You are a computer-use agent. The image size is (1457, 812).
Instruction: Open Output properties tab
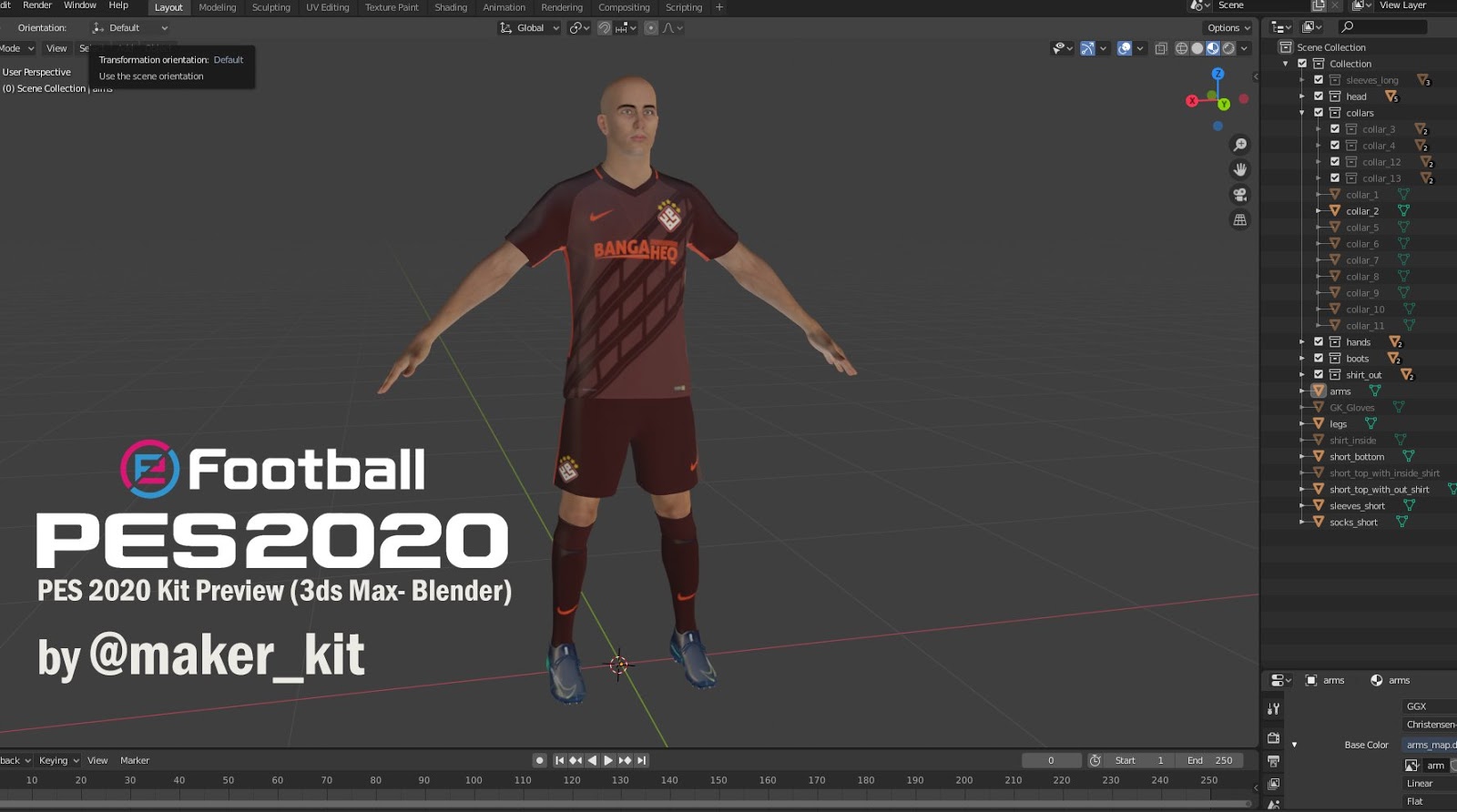coord(1273,761)
